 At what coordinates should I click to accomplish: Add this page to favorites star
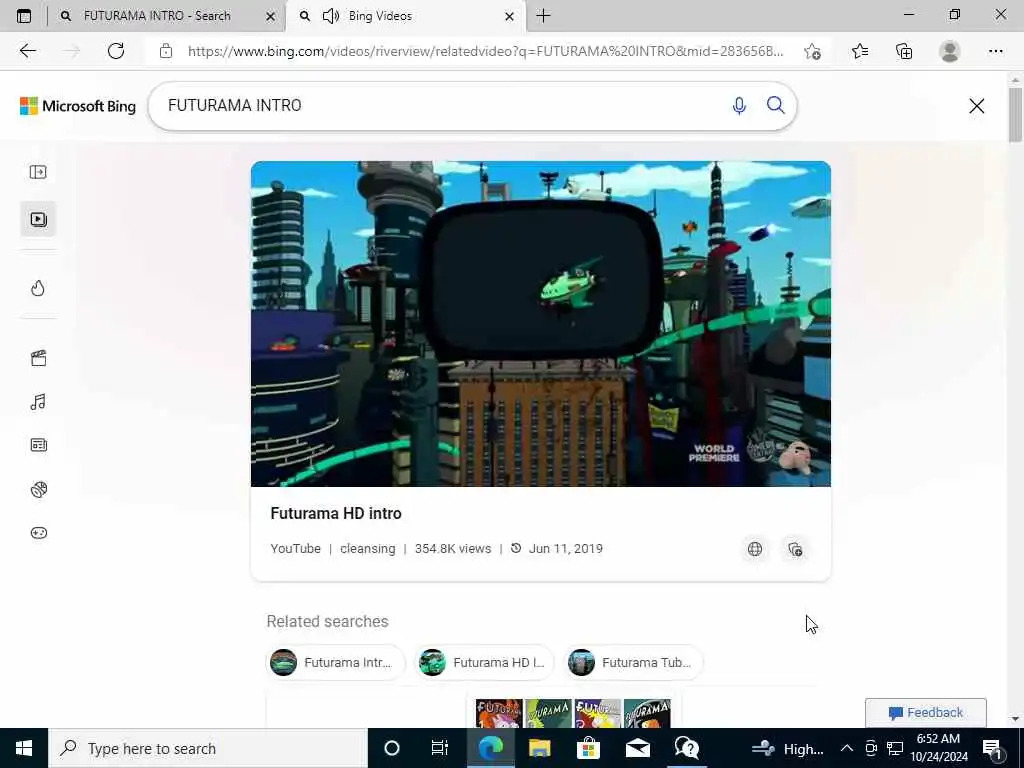click(812, 51)
